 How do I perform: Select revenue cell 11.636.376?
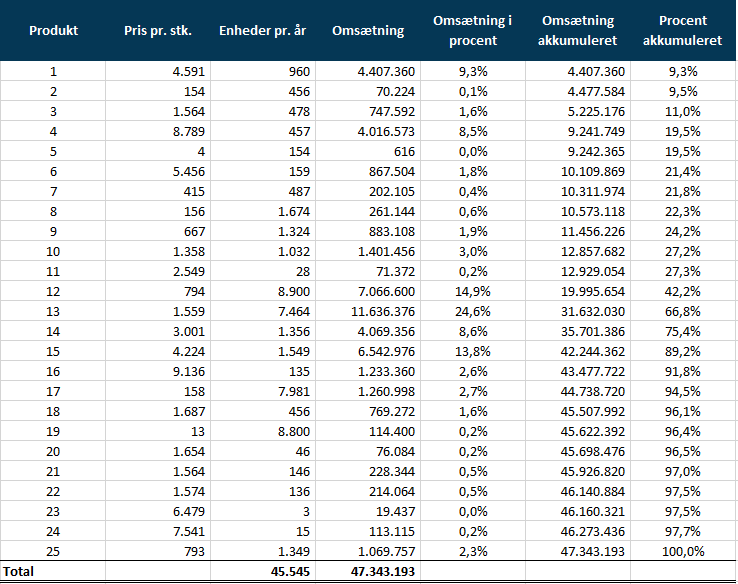pos(383,312)
